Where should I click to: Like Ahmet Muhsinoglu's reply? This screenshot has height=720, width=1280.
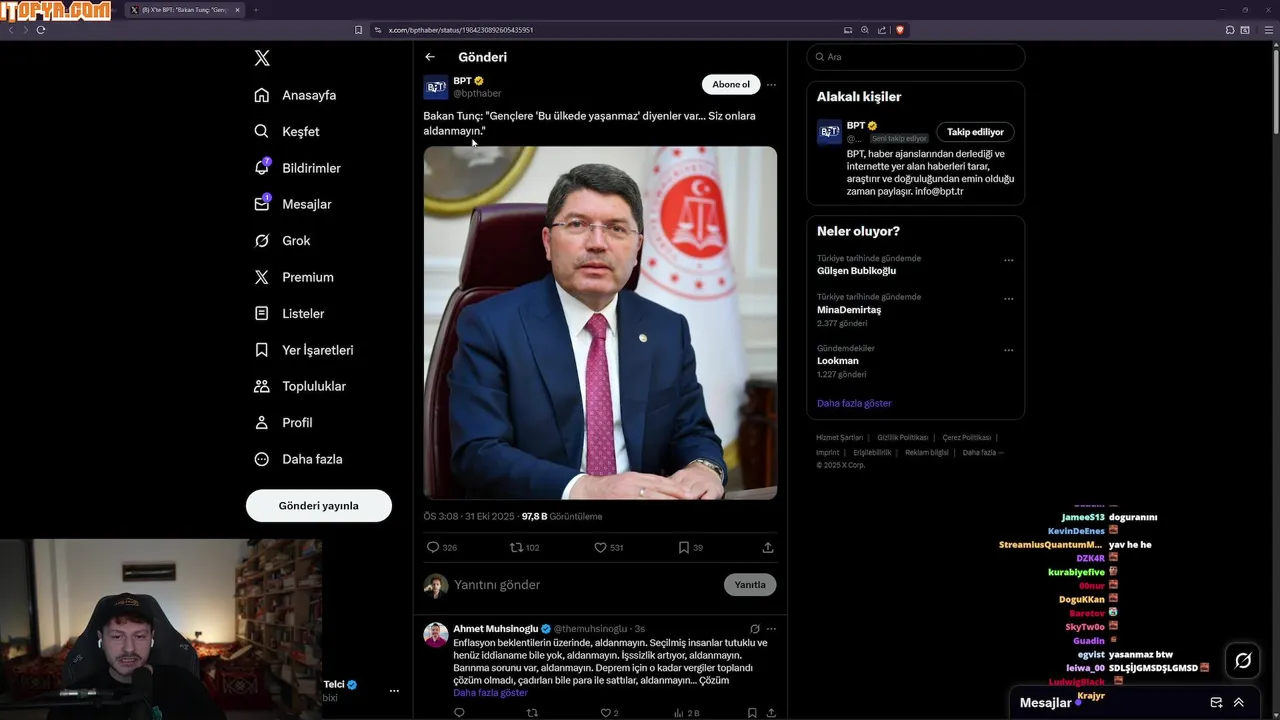[605, 713]
